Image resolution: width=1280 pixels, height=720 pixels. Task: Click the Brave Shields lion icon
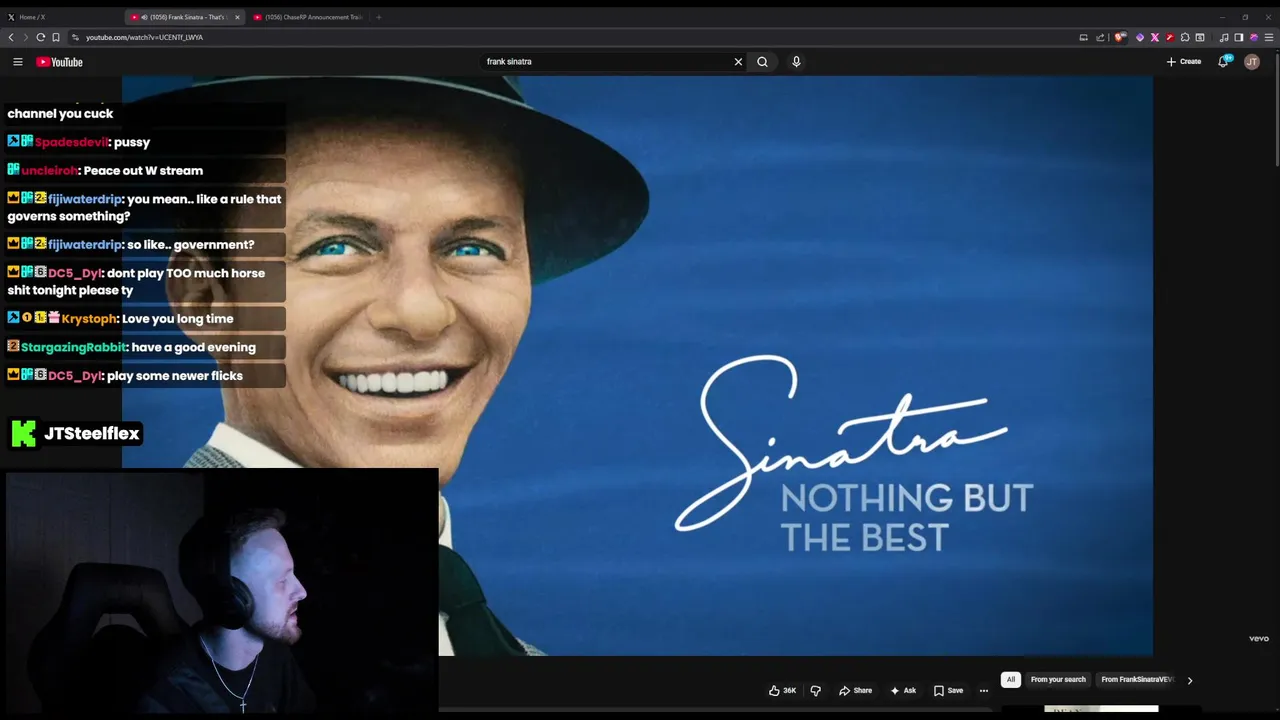pyautogui.click(x=1120, y=37)
